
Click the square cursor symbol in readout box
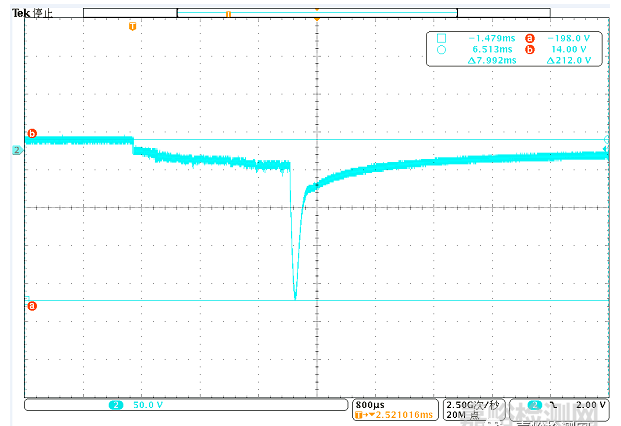pos(441,38)
